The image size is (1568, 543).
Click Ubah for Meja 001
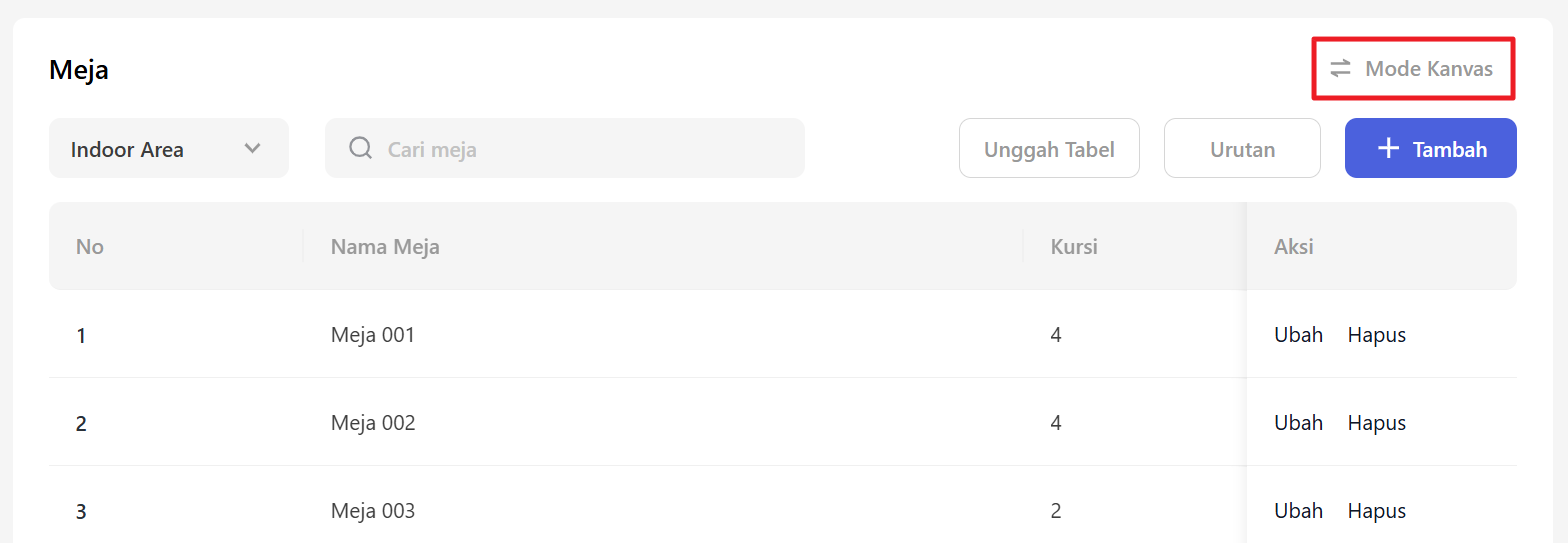pyautogui.click(x=1298, y=335)
